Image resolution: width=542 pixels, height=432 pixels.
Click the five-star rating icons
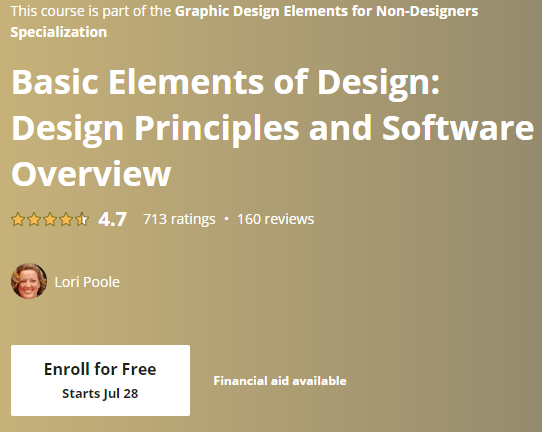coord(50,219)
